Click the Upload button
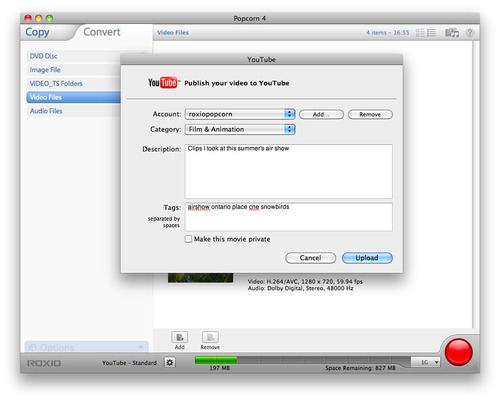Viewport: 500px width, 401px height. pos(367,258)
